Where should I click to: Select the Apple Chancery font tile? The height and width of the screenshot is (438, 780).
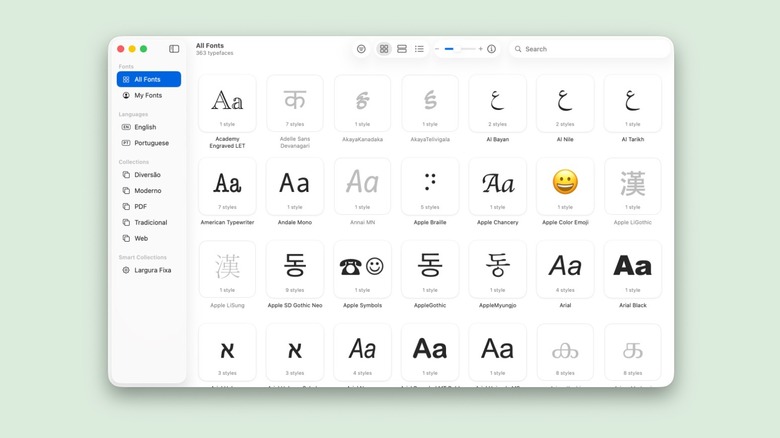tap(497, 187)
